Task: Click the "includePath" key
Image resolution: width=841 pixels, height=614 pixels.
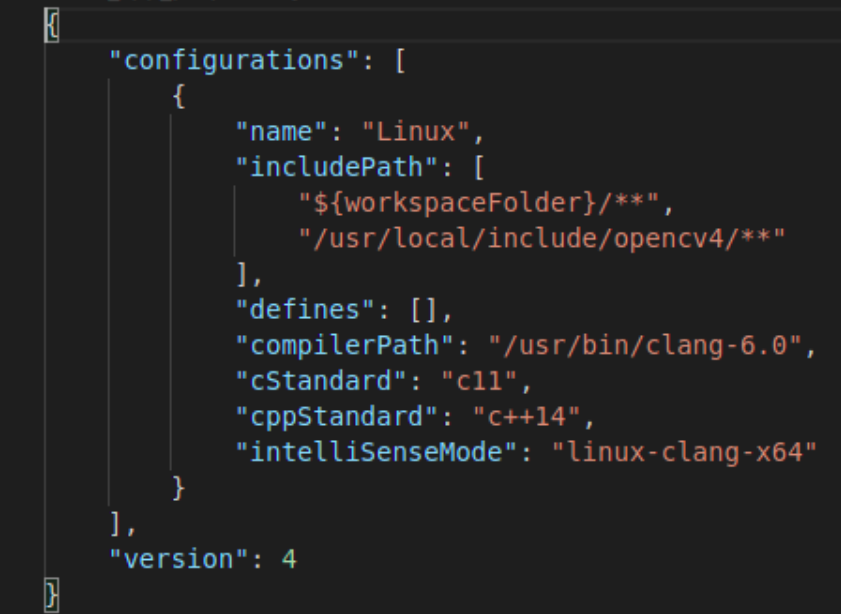Action: coord(337,167)
